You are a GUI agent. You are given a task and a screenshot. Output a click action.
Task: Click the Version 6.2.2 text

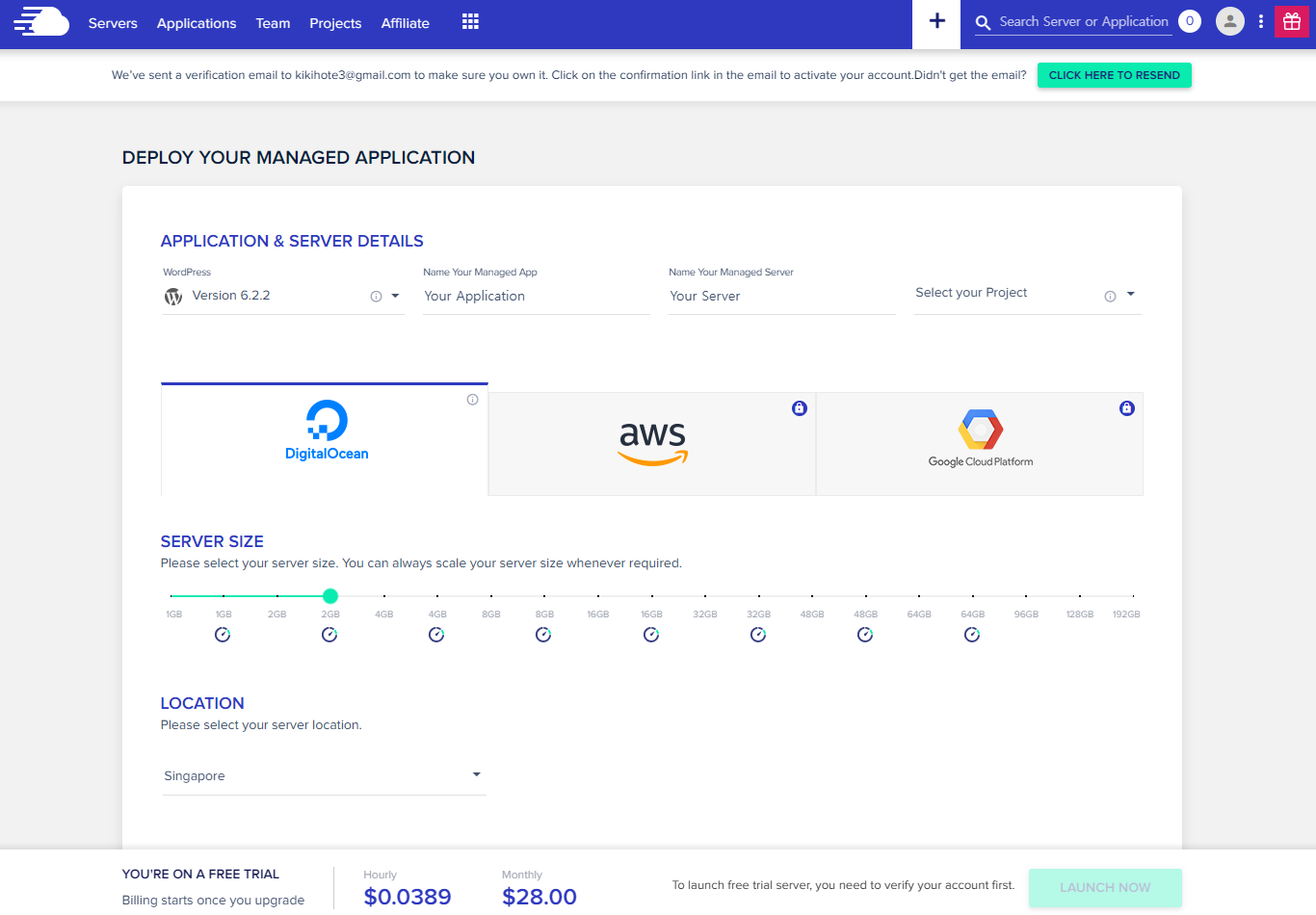tap(231, 296)
